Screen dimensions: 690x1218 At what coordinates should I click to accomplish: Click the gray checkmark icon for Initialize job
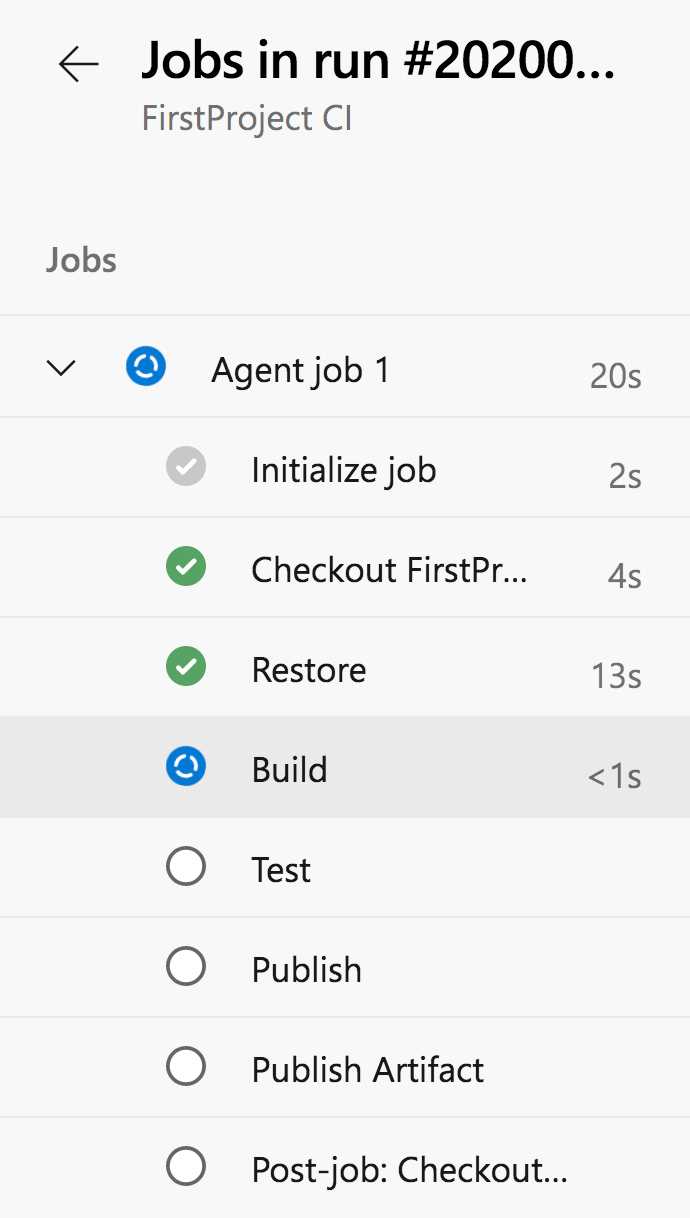point(185,466)
